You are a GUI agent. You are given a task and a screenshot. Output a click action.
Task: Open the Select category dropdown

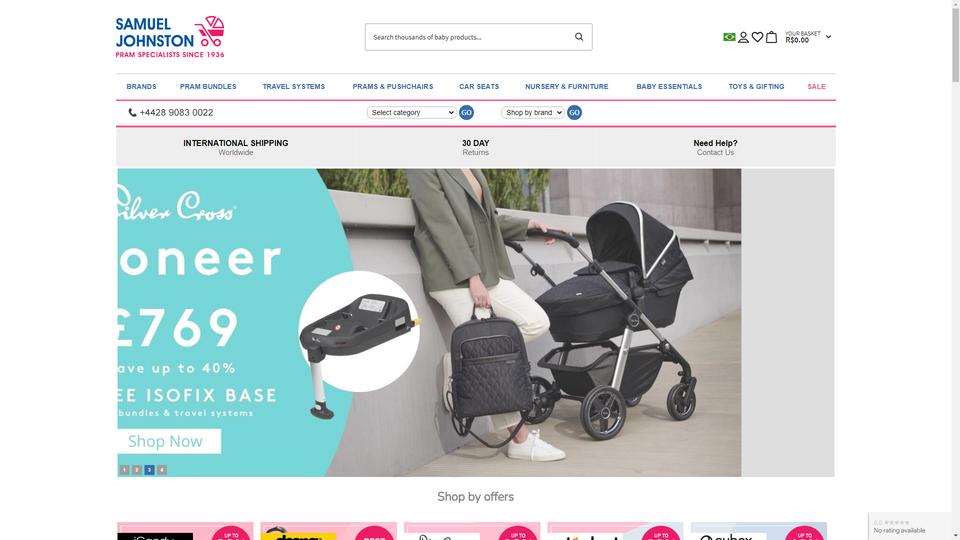411,113
